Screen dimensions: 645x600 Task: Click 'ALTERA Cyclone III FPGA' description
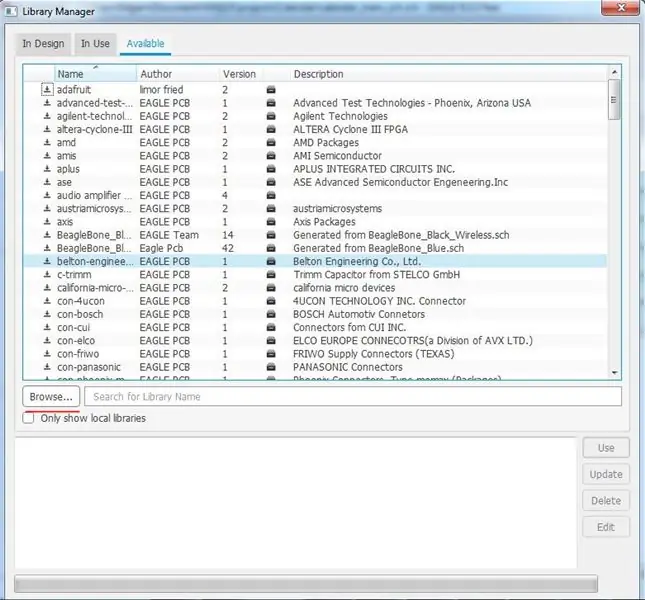[350, 129]
